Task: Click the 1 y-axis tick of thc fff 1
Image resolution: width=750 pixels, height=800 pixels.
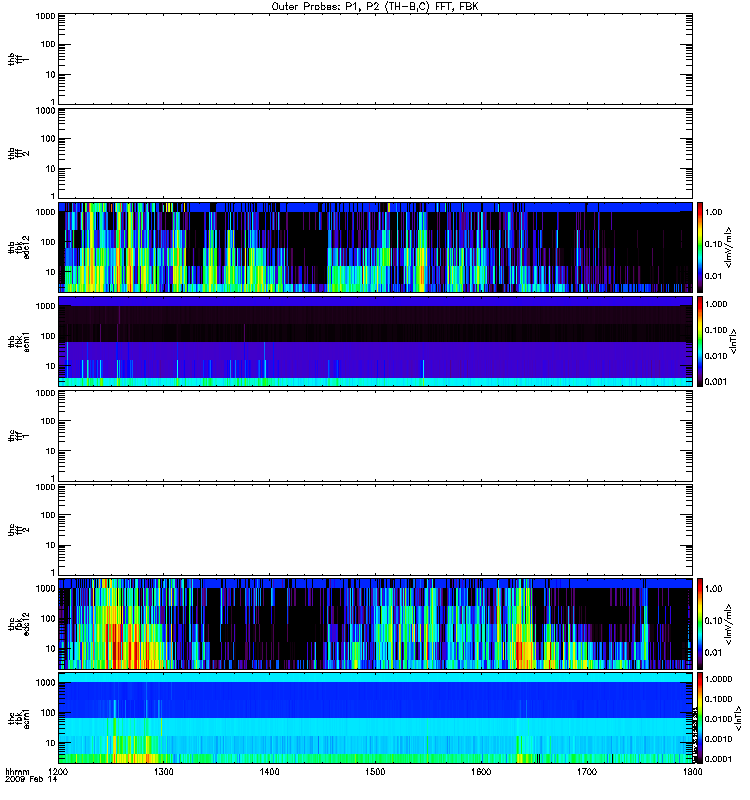Action: click(x=53, y=478)
